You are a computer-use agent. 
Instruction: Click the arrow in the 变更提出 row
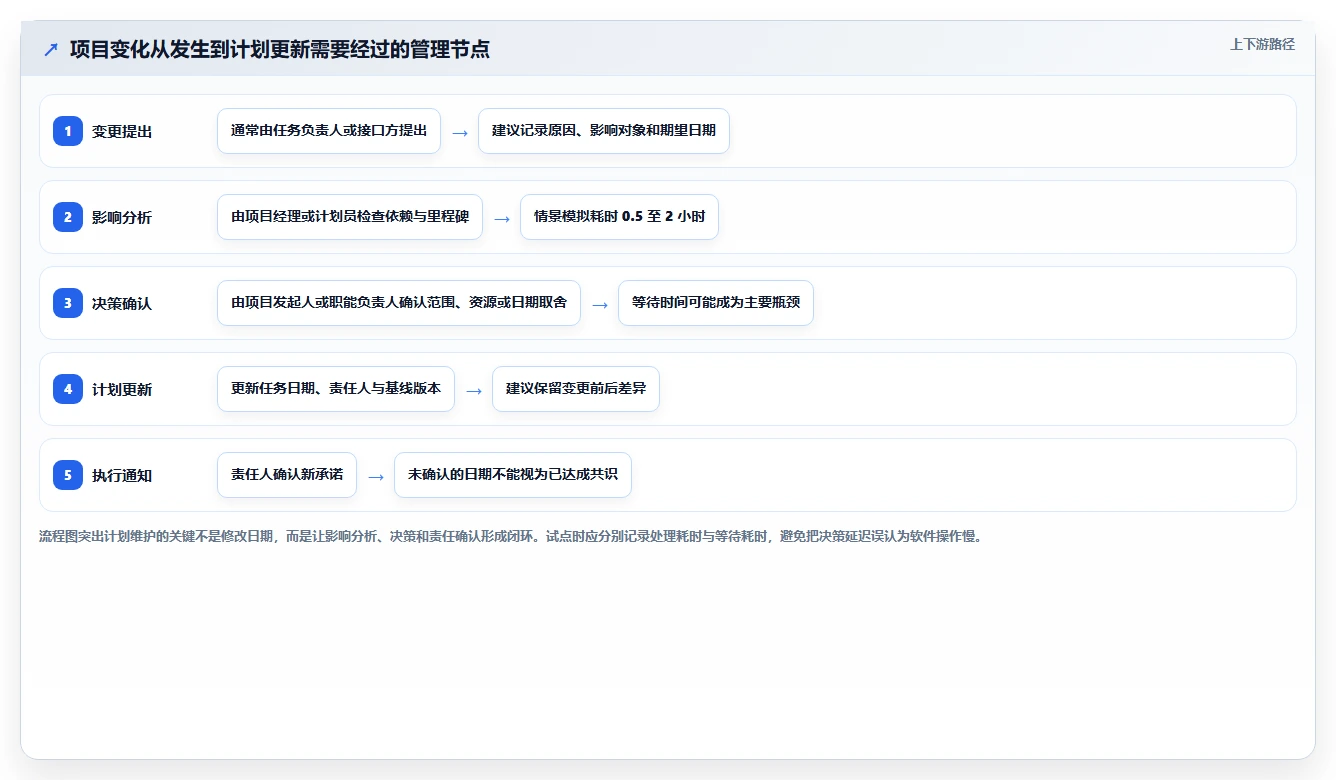point(460,132)
